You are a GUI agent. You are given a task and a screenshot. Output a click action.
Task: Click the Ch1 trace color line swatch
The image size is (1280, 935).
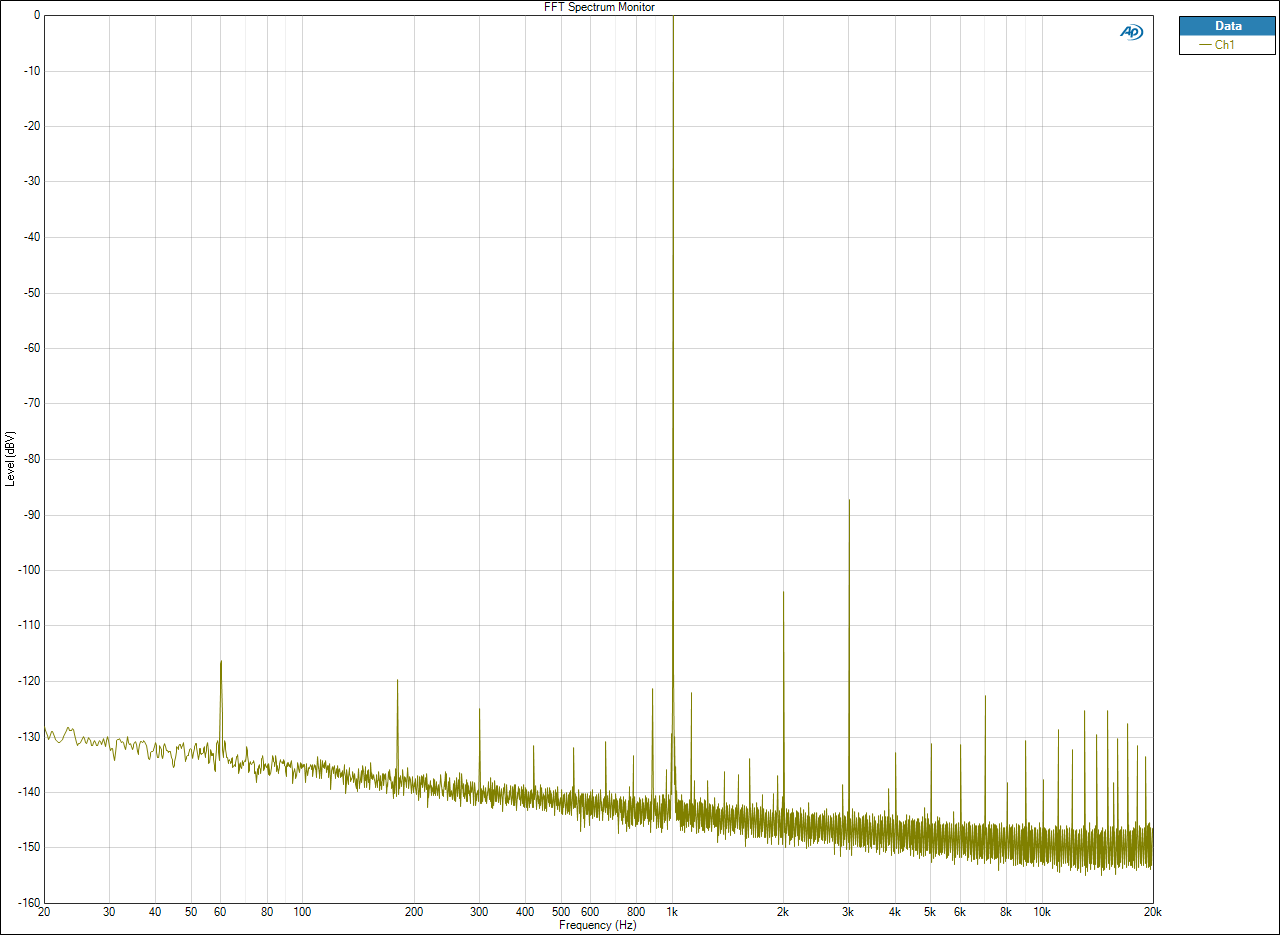[1203, 45]
